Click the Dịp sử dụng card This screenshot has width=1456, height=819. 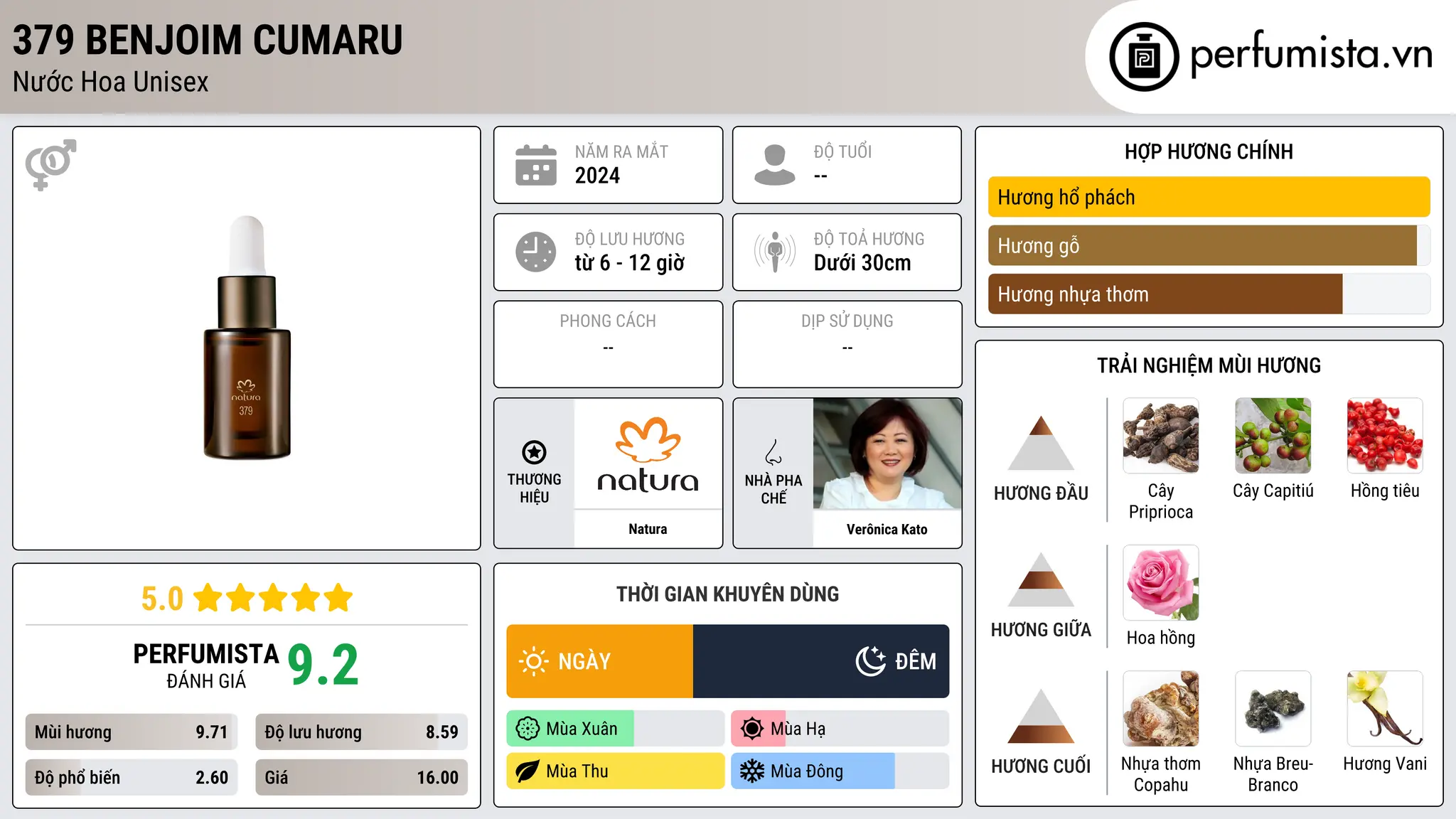pos(847,344)
